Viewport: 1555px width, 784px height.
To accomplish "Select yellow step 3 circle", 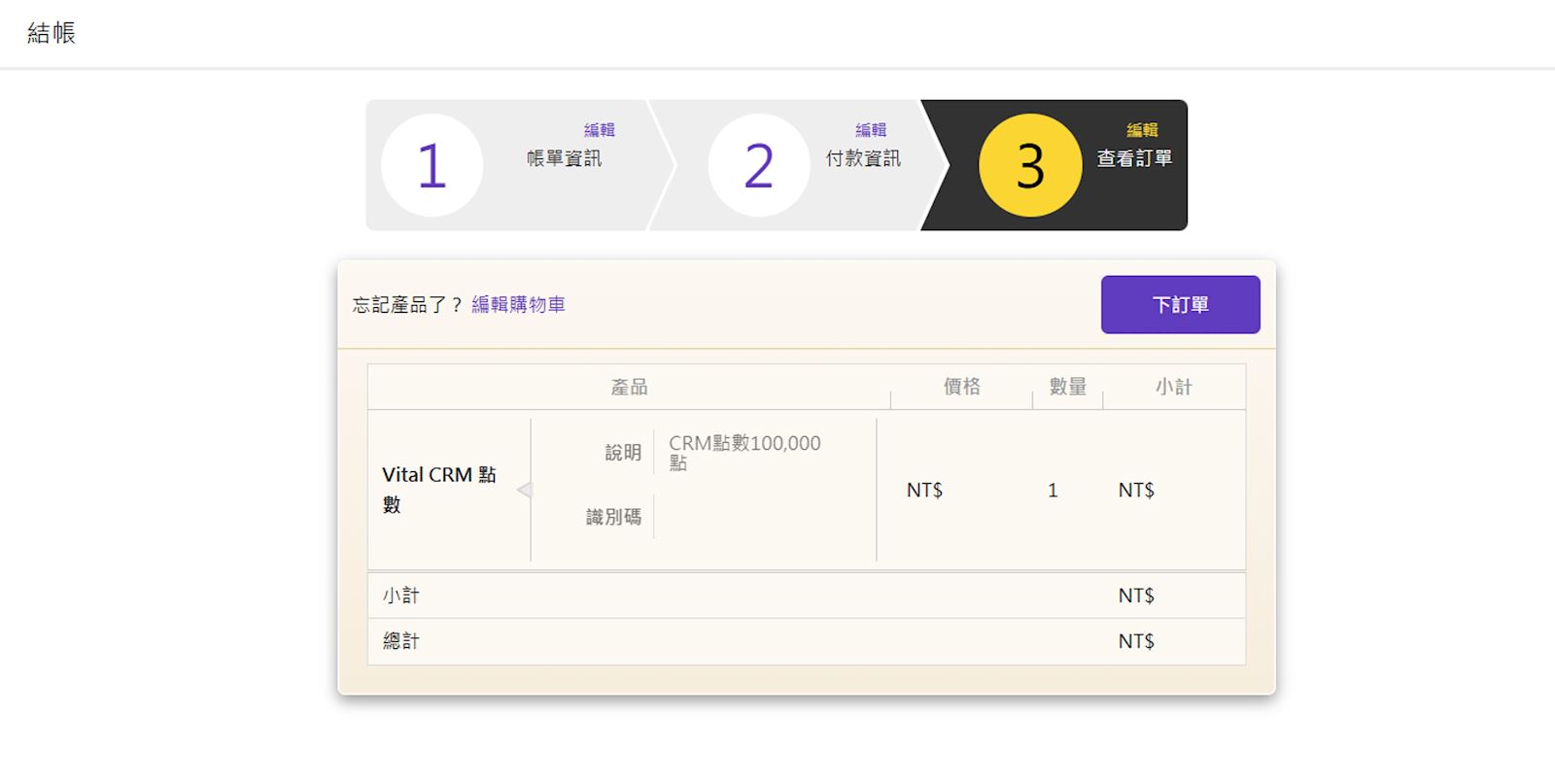I will point(1030,165).
